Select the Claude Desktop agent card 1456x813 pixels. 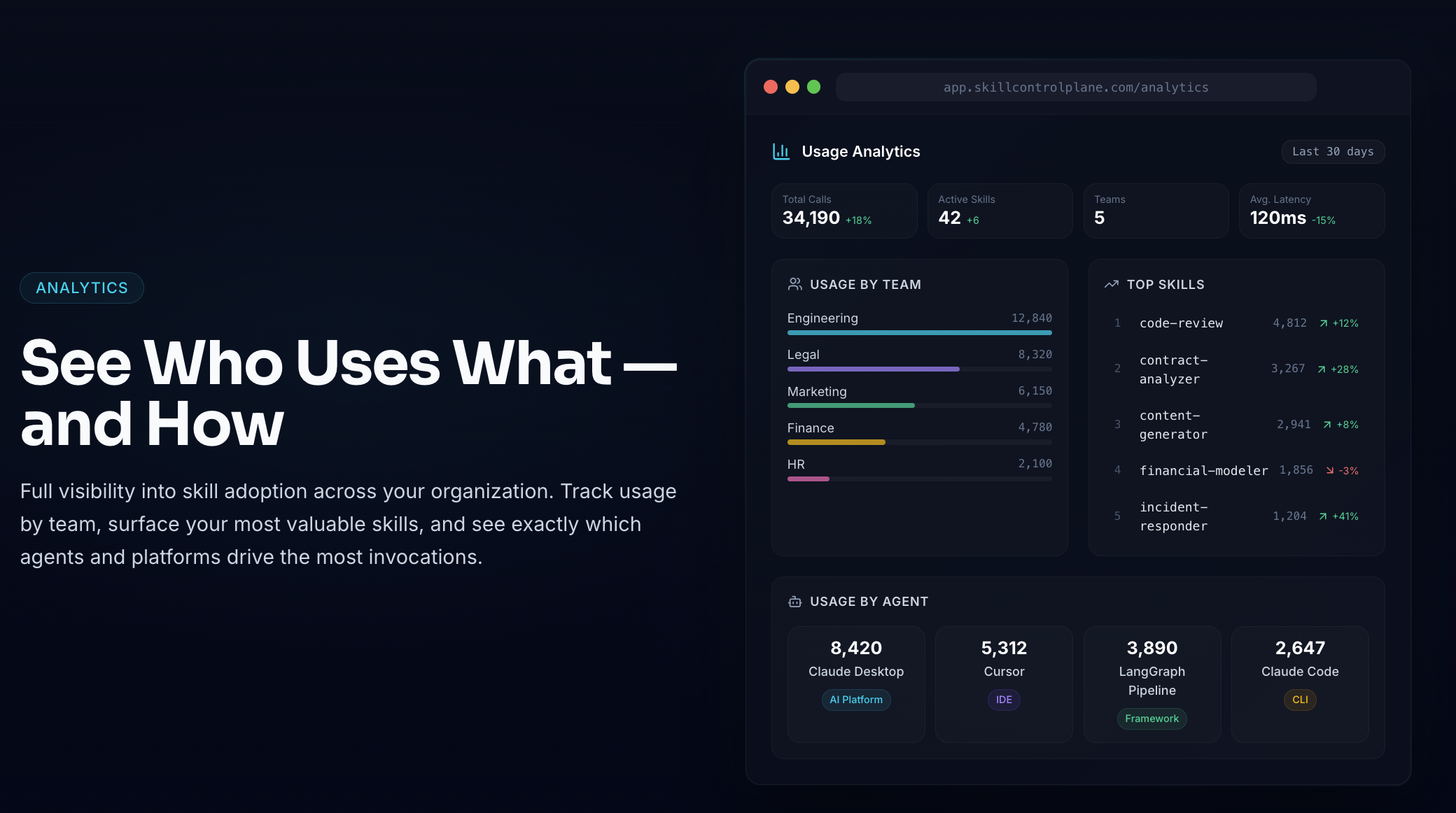(x=855, y=684)
